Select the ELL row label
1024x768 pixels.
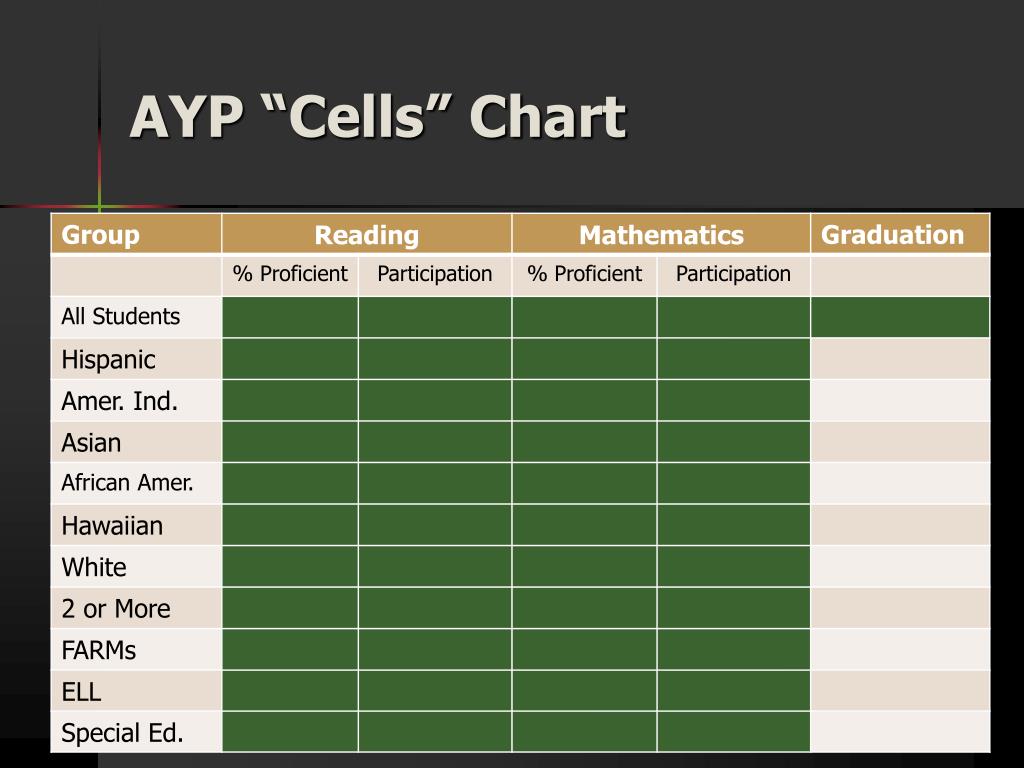point(81,692)
